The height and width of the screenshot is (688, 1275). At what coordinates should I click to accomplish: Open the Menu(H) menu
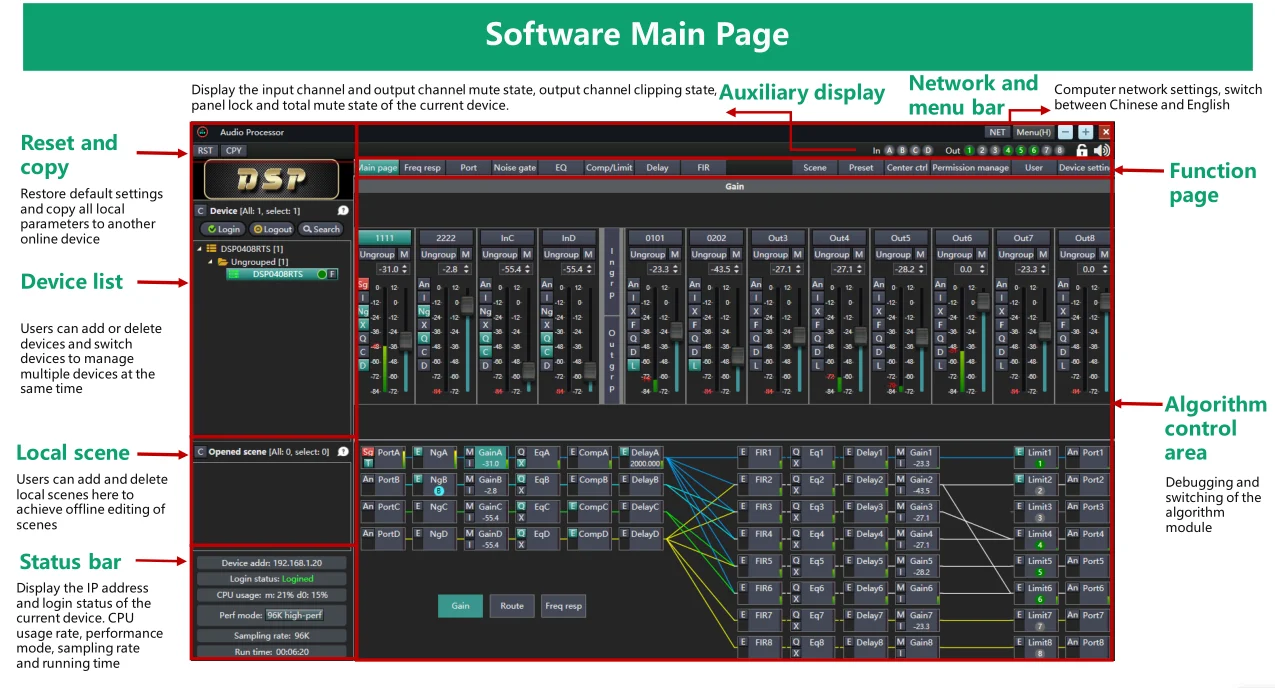click(1033, 132)
